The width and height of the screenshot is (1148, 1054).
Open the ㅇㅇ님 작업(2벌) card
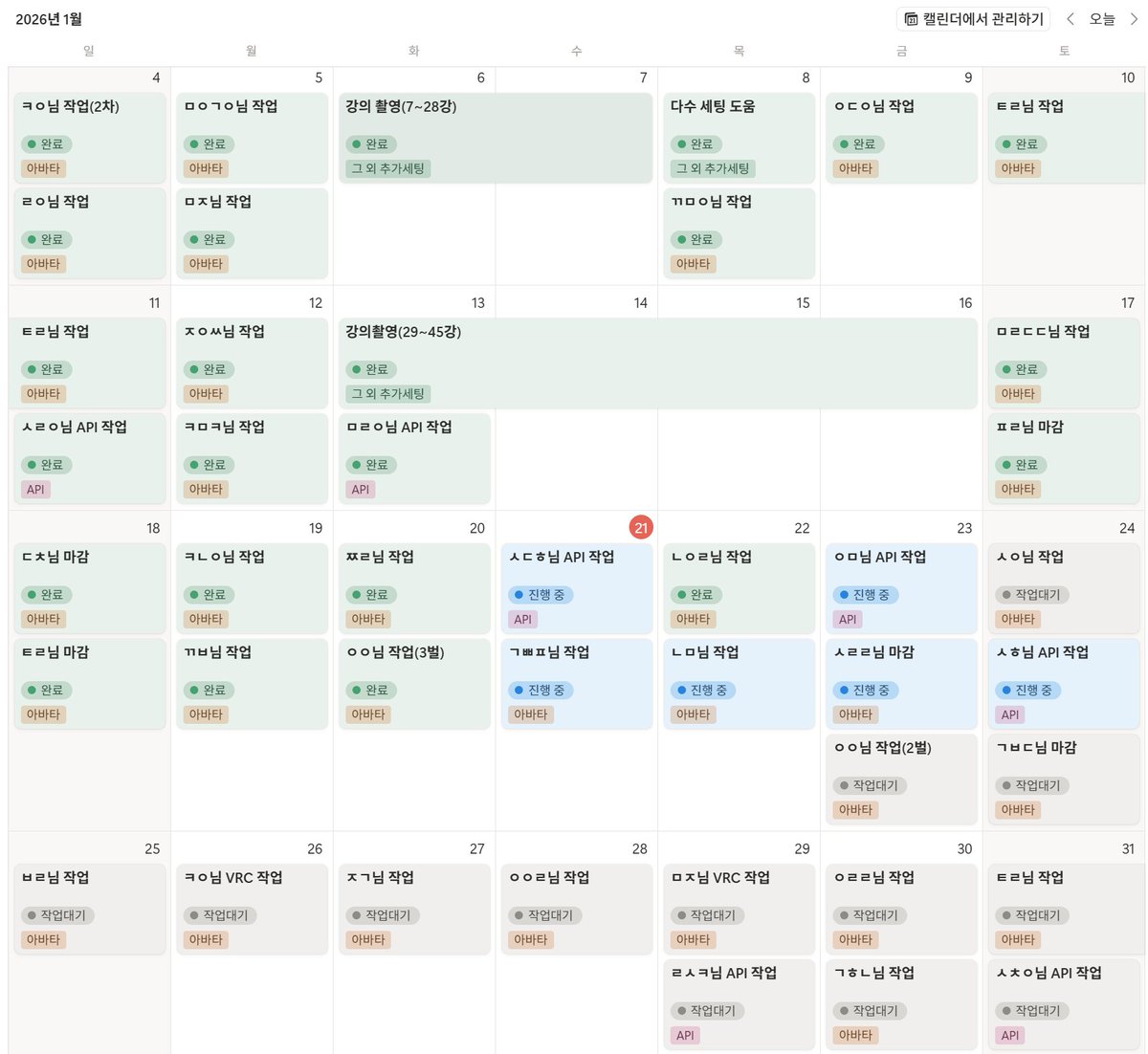pos(901,780)
